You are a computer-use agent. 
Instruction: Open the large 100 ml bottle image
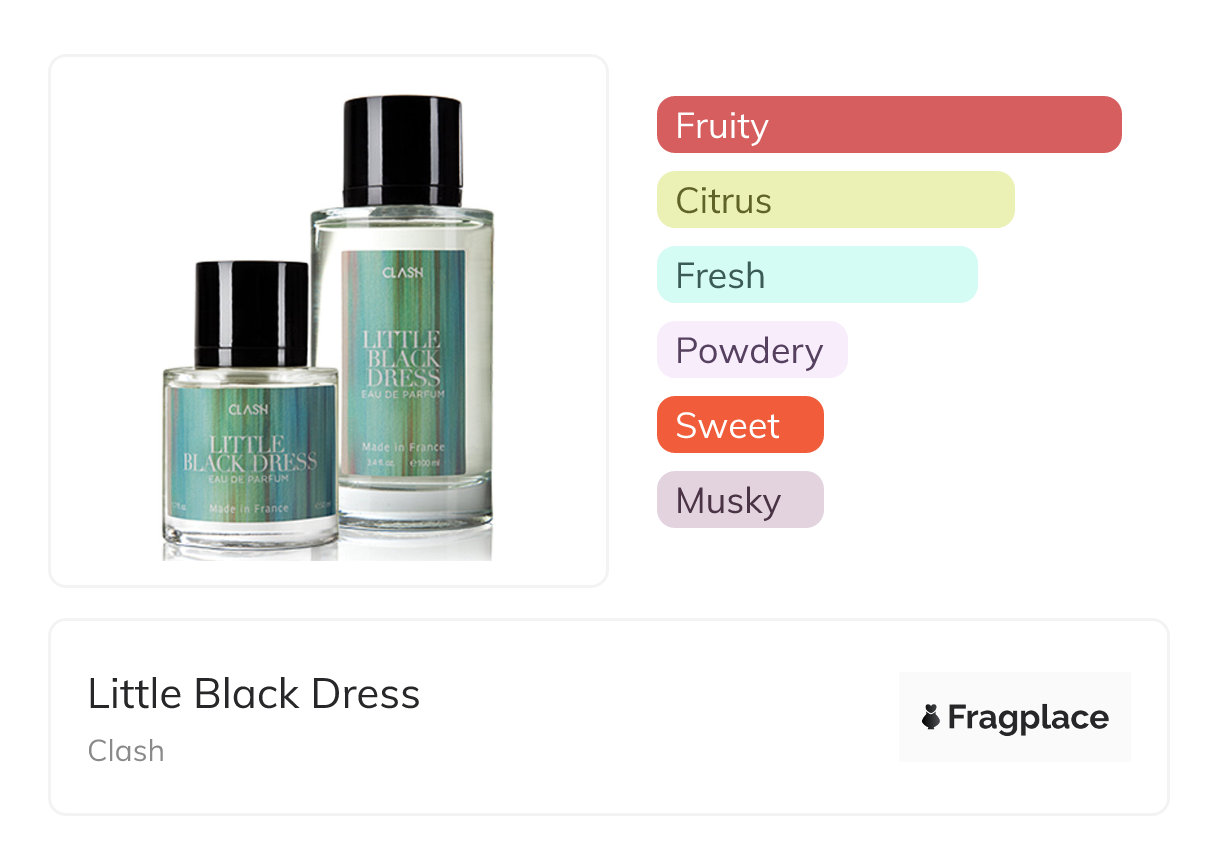pyautogui.click(x=403, y=312)
